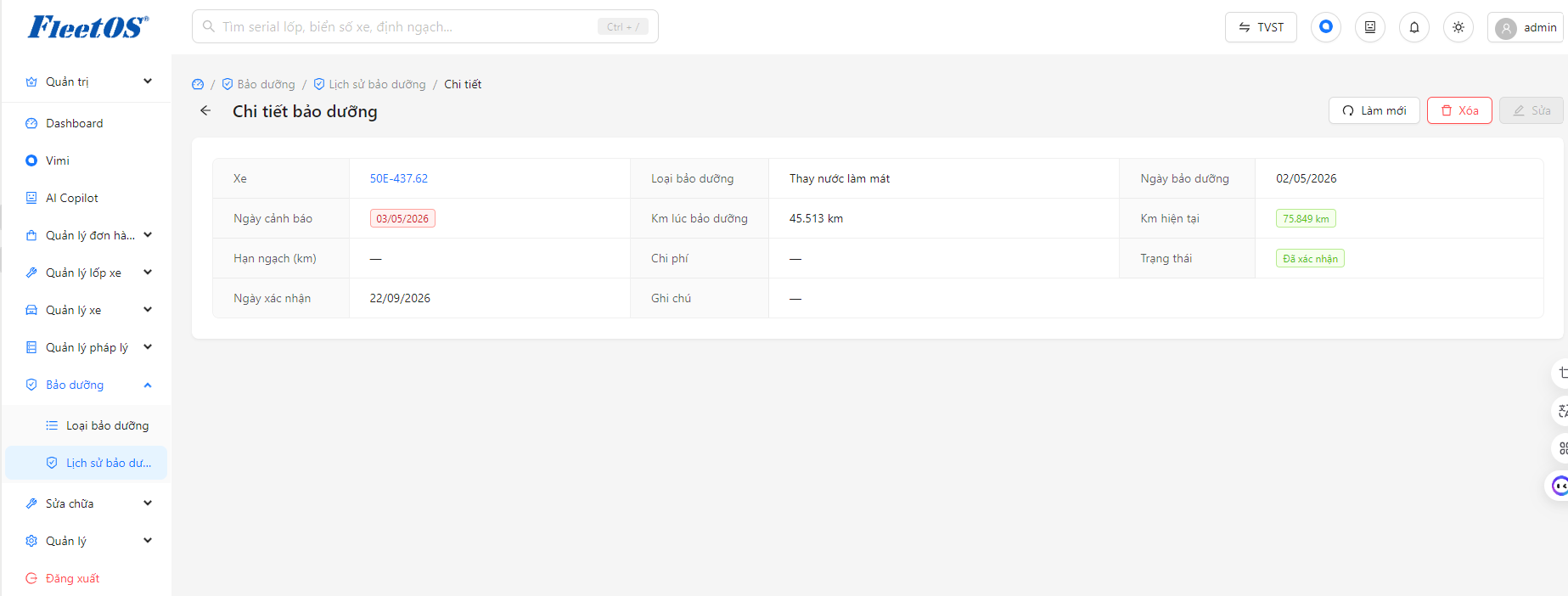
Task: Open AI Copilot menu item
Action: pyautogui.click(x=86, y=198)
